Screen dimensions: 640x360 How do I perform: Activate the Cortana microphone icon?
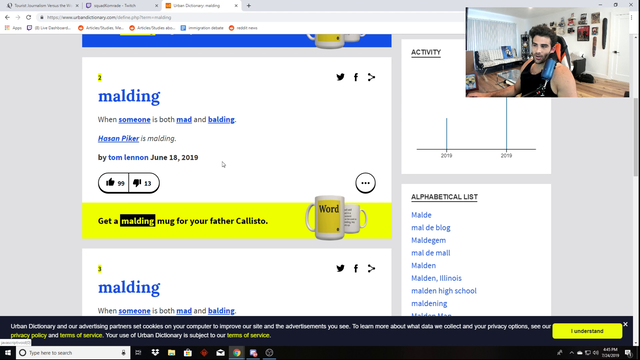[123, 353]
